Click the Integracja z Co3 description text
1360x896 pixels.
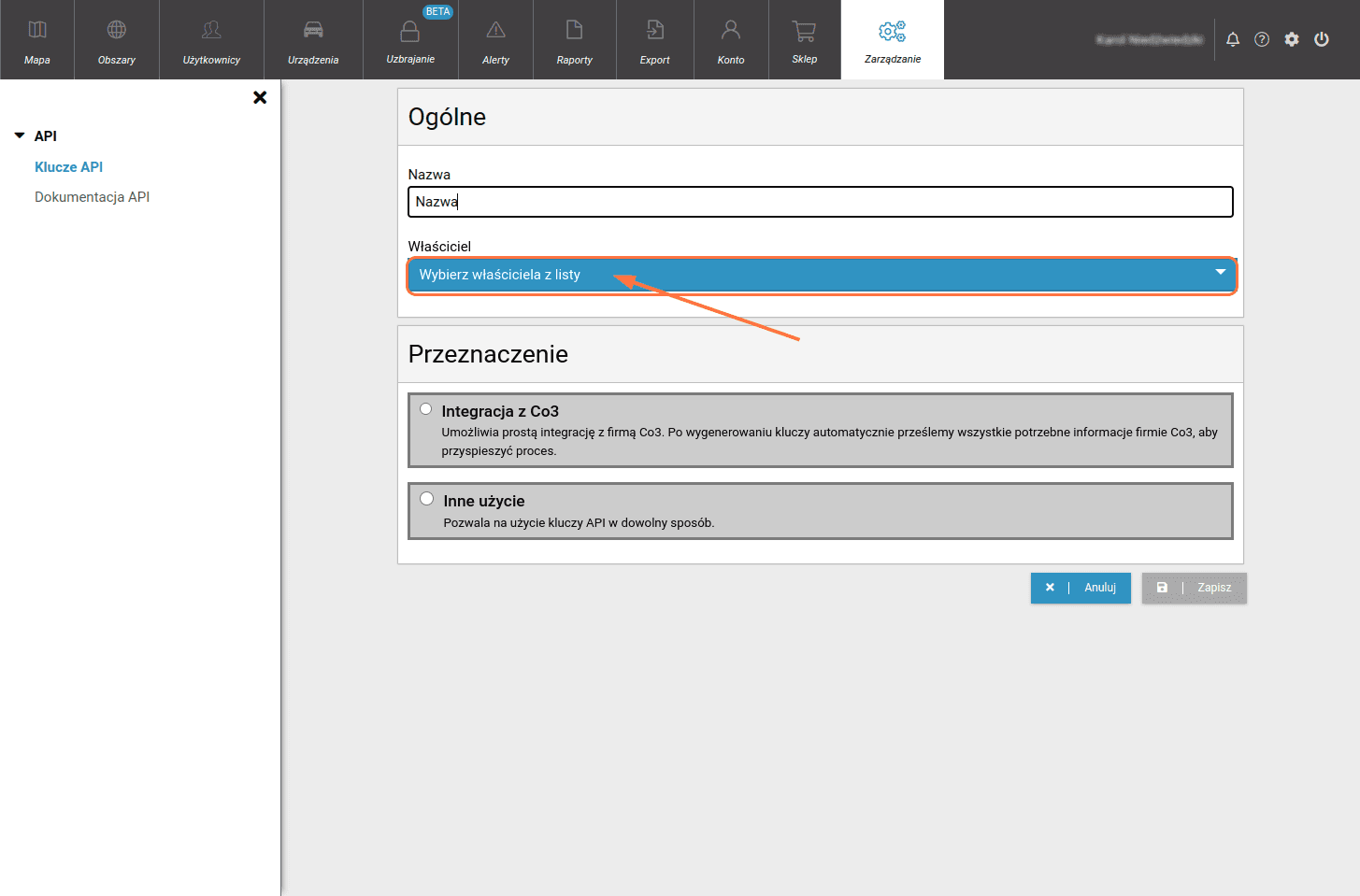pos(830,442)
